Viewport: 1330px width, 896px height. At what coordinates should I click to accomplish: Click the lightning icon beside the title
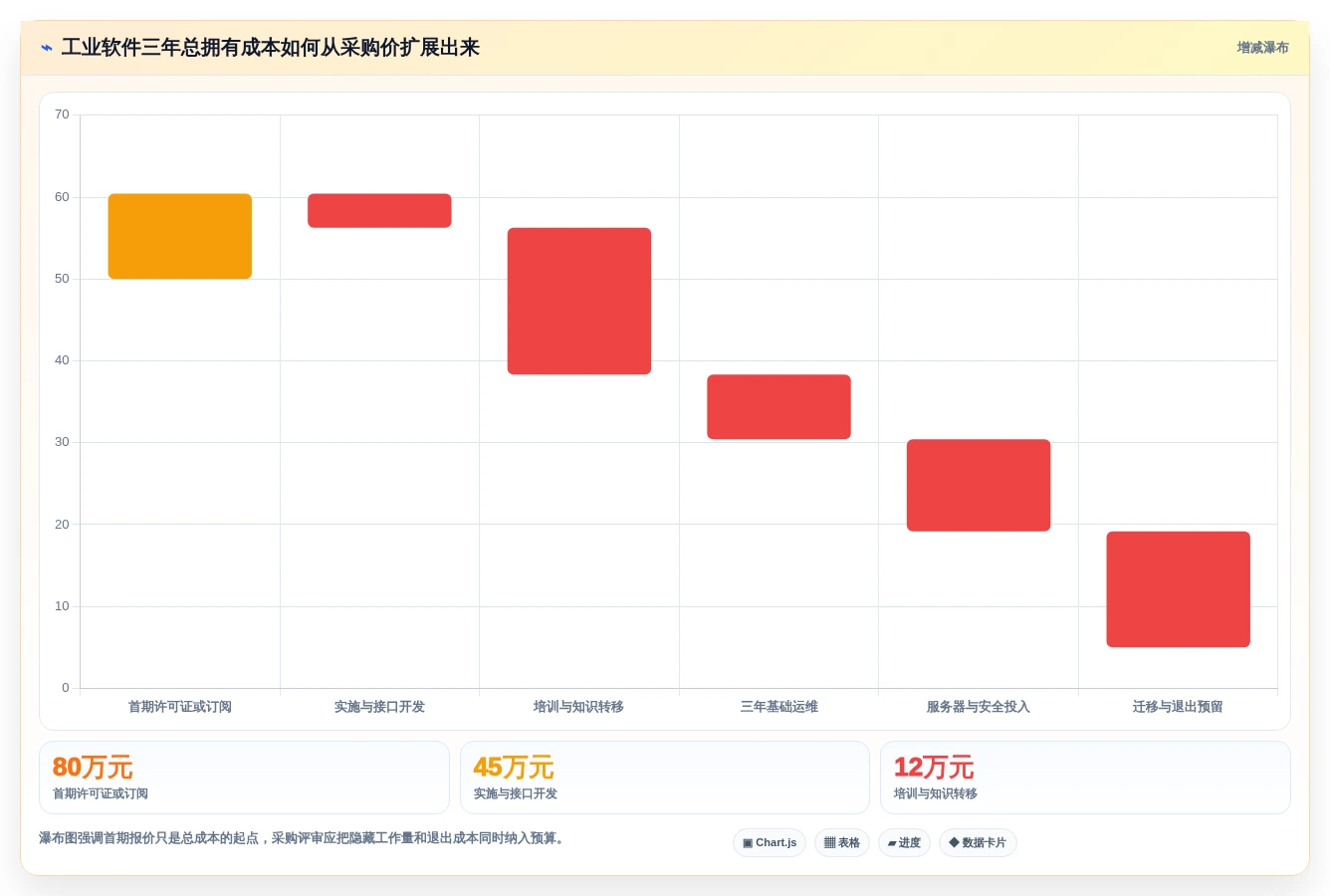(x=47, y=48)
